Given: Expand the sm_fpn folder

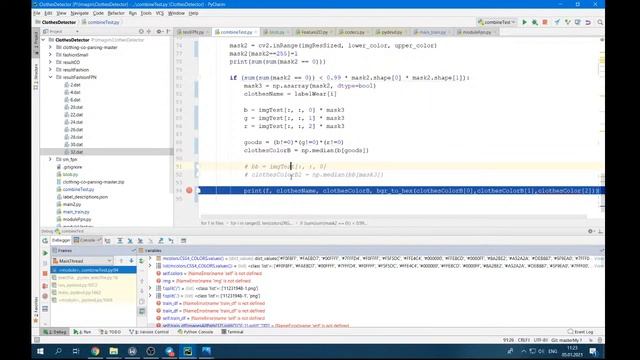Looking at the screenshot, I should click(x=51, y=159).
